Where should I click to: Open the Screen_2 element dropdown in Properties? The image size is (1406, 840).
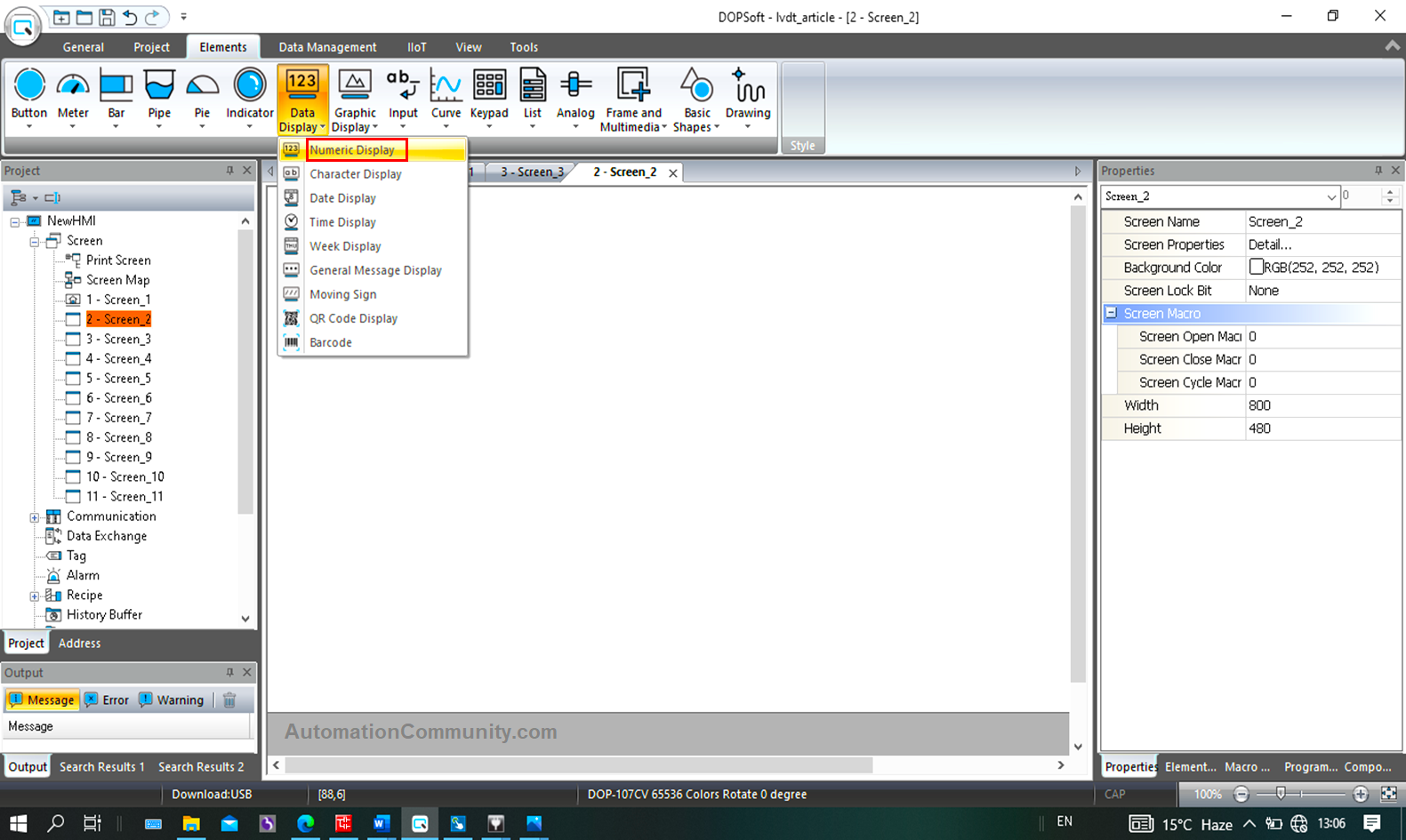coord(1331,196)
